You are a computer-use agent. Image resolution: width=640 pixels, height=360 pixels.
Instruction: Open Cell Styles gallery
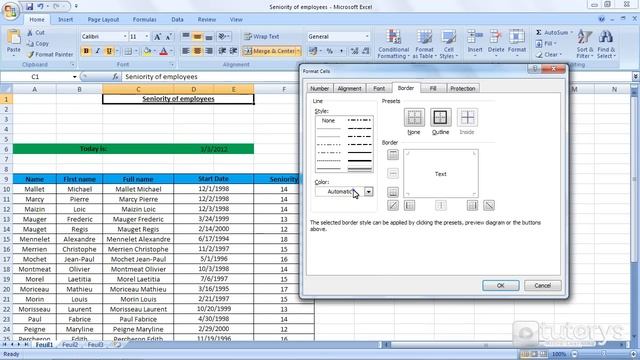point(449,44)
